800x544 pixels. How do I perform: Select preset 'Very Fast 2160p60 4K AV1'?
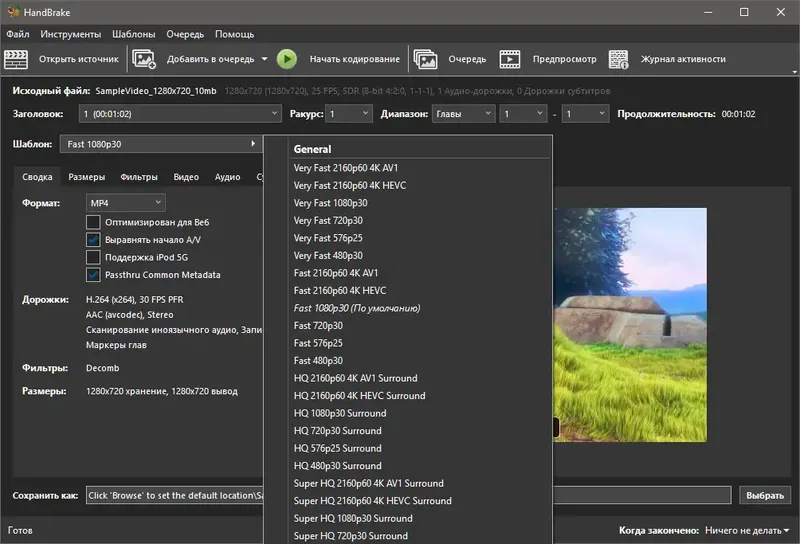tap(345, 168)
